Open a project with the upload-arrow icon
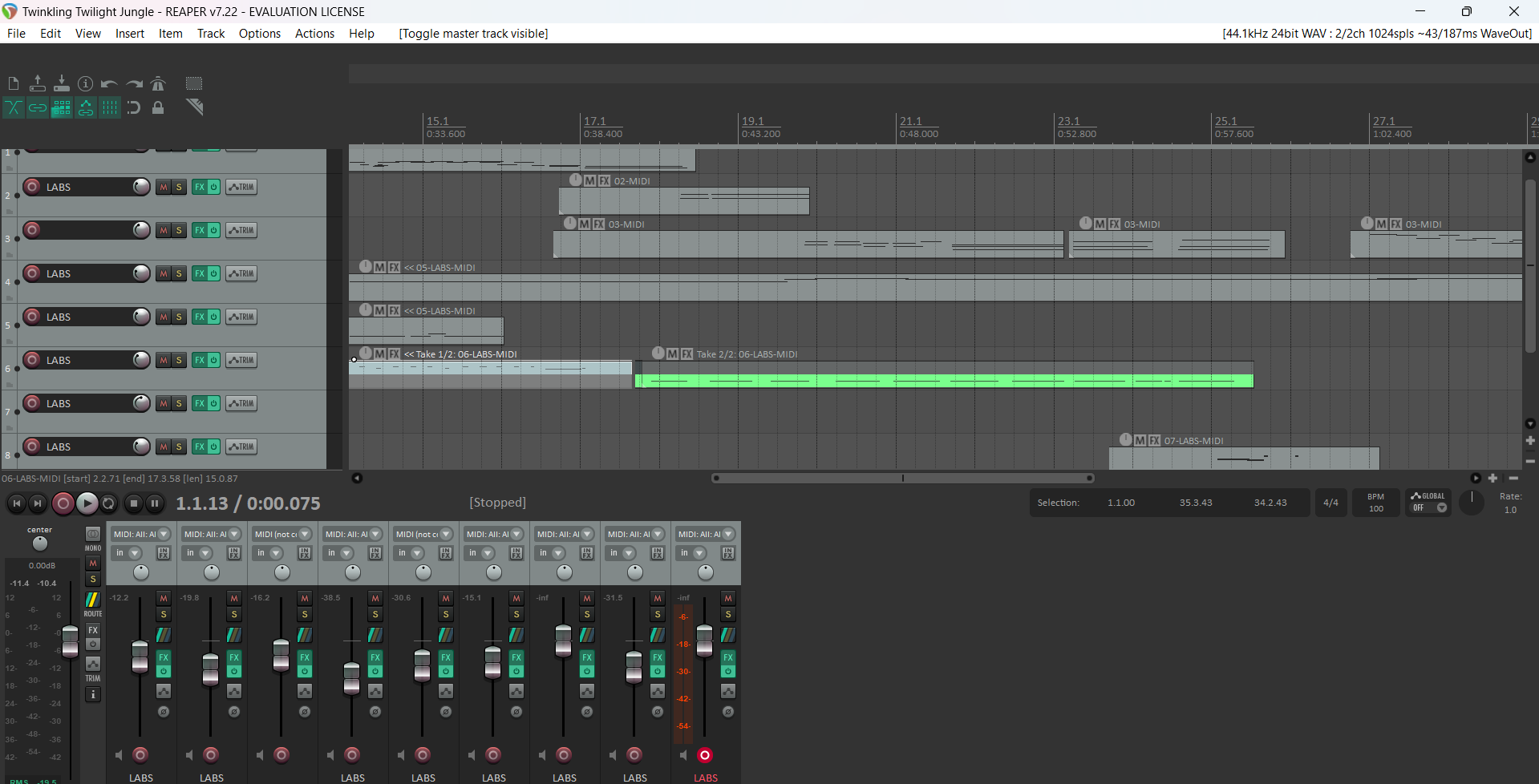This screenshot has width=1539, height=784. coord(38,83)
